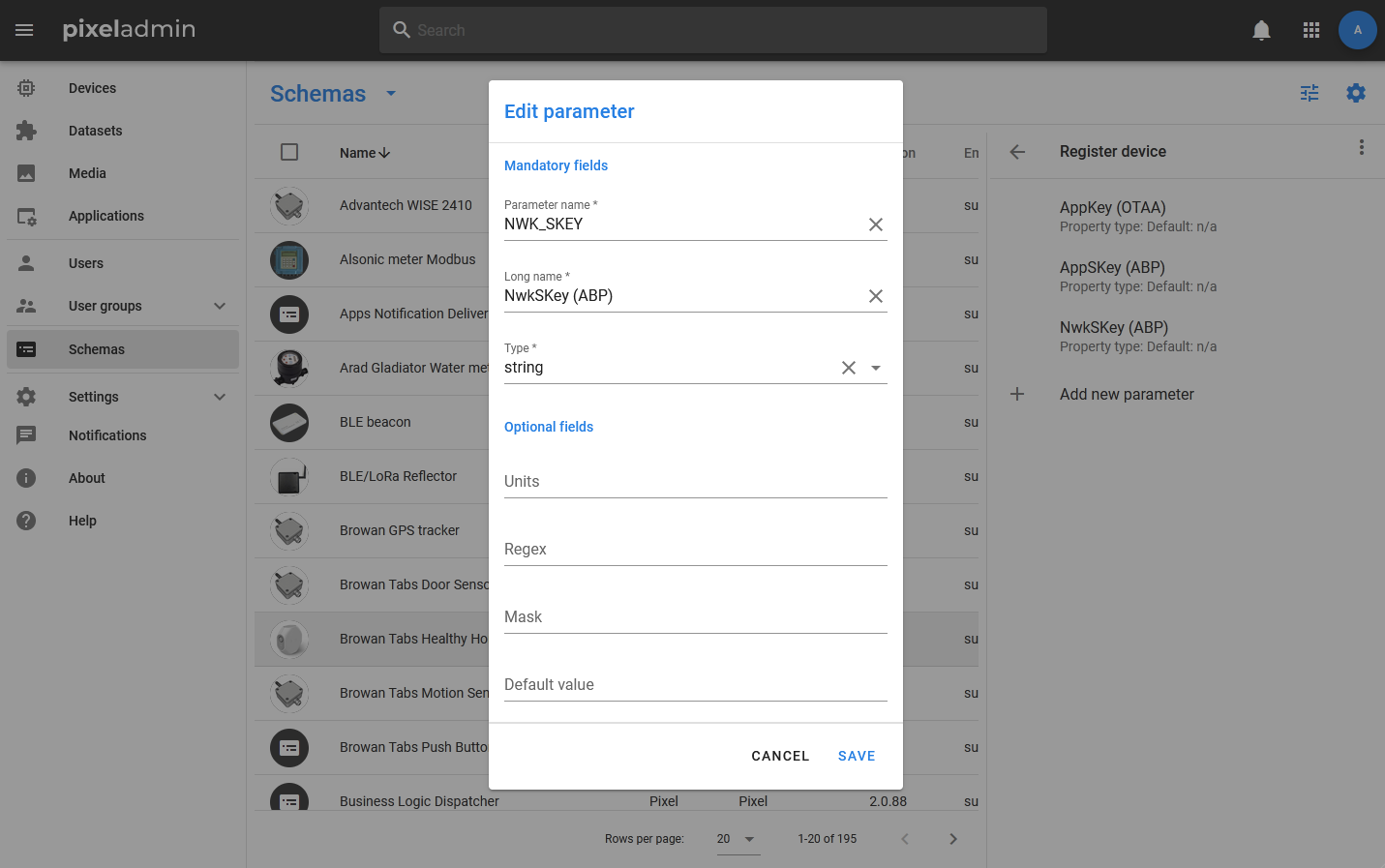
Task: Click the plus icon to add parameter
Action: (x=1017, y=394)
